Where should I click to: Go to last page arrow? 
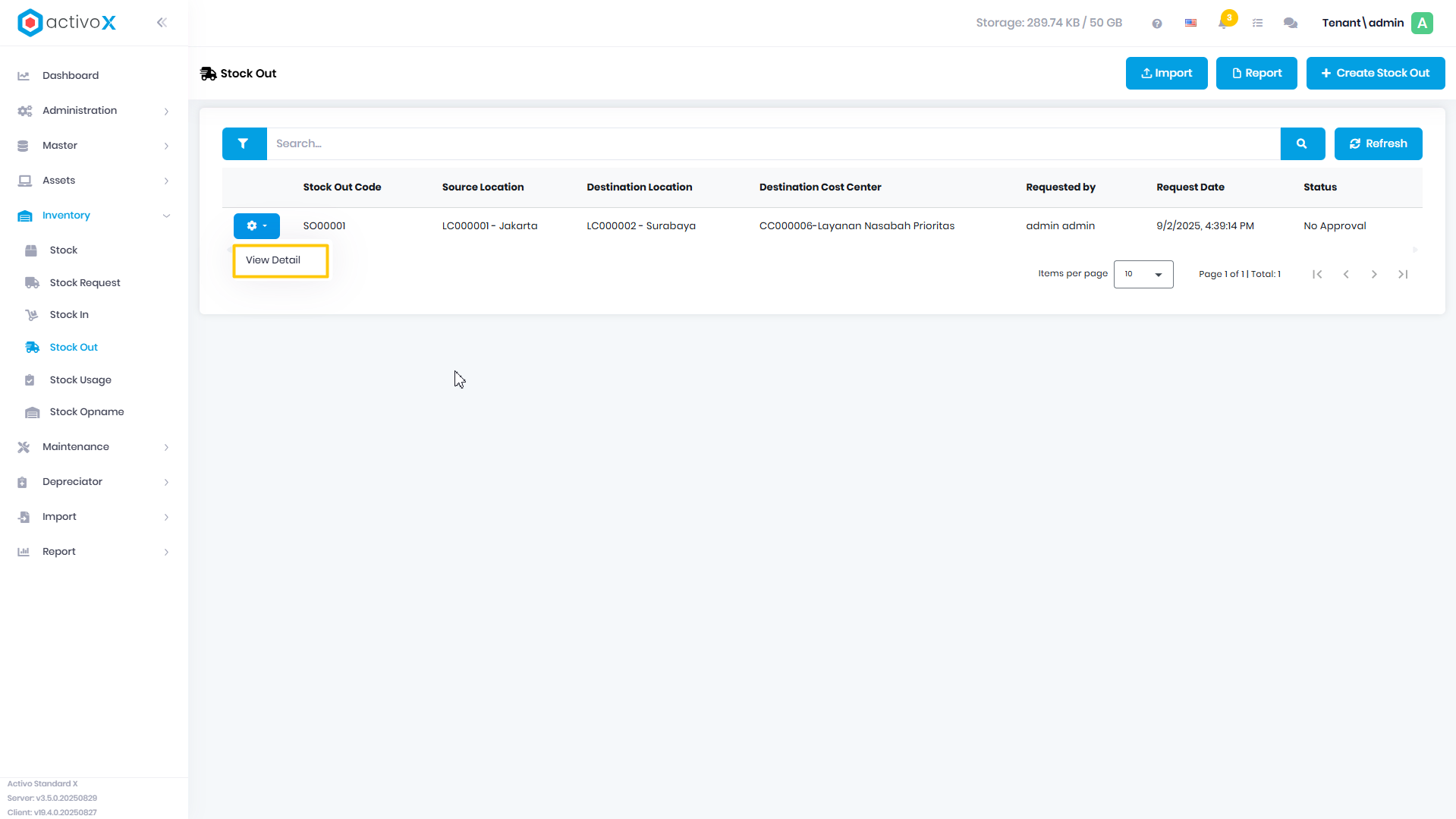click(x=1403, y=274)
